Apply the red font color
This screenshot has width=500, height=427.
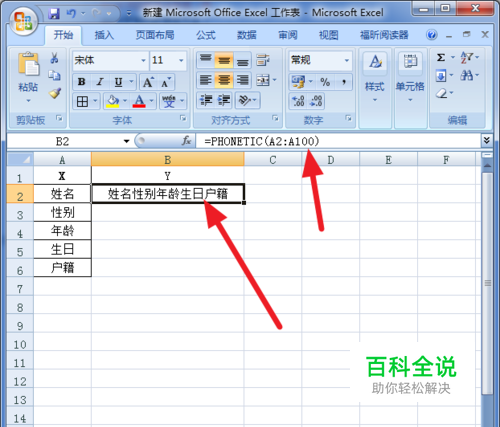139,101
